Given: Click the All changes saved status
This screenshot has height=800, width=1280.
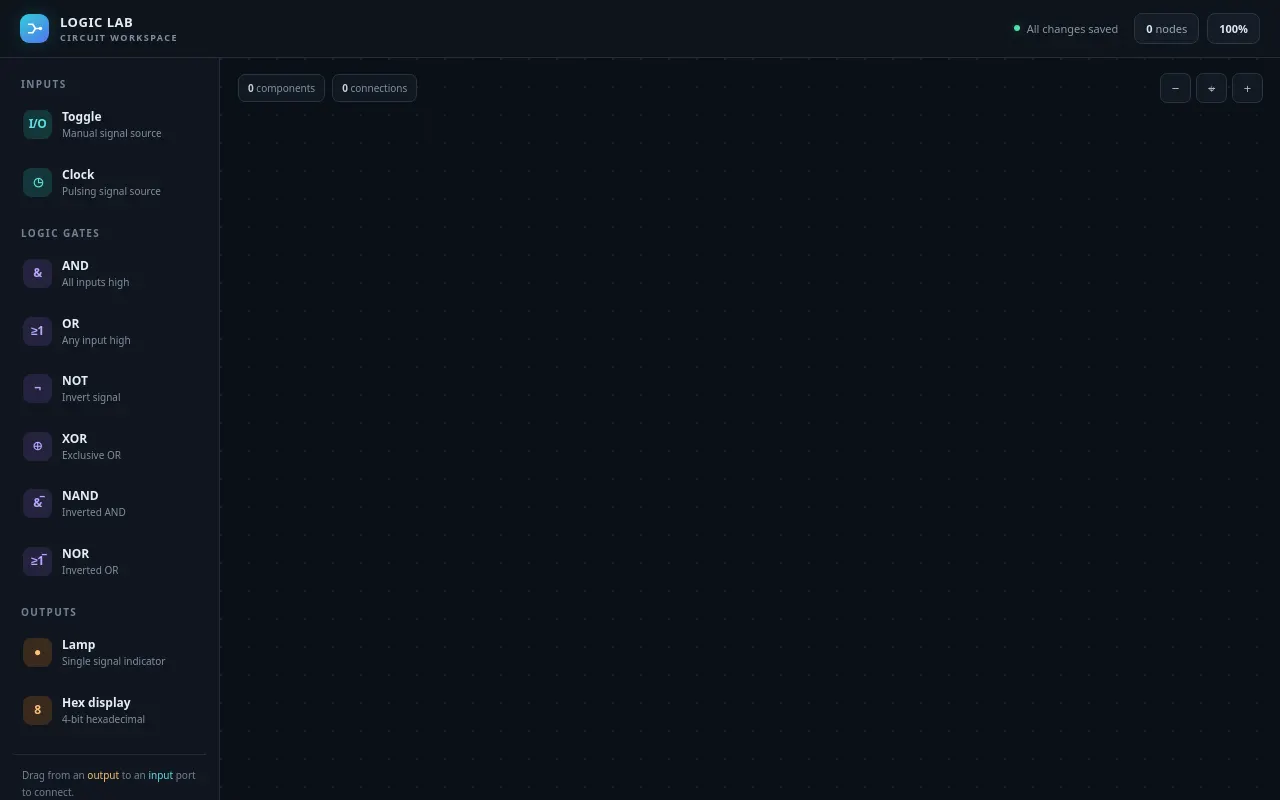Looking at the screenshot, I should pos(1066,29).
